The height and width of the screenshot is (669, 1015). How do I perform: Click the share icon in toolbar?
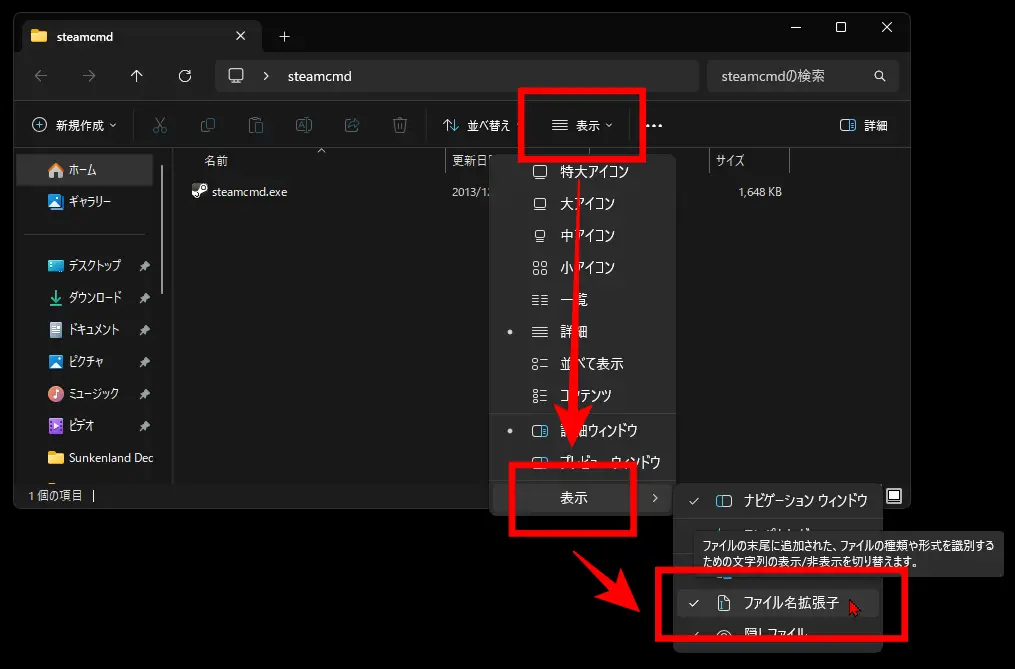point(351,125)
